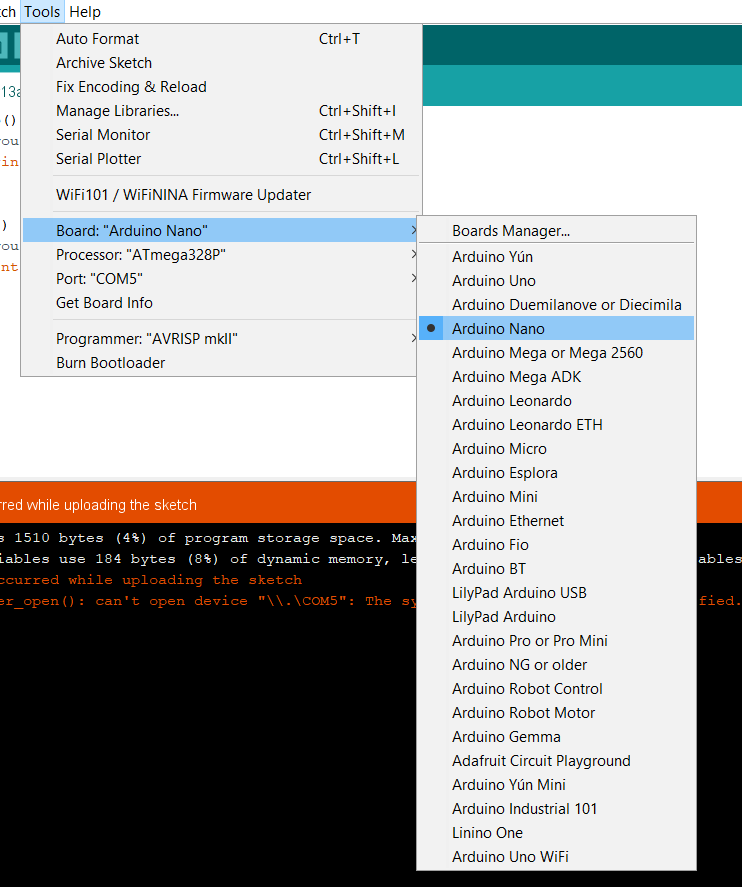The height and width of the screenshot is (887, 742).
Task: Select Archive Sketch menu entry
Action: point(221,63)
